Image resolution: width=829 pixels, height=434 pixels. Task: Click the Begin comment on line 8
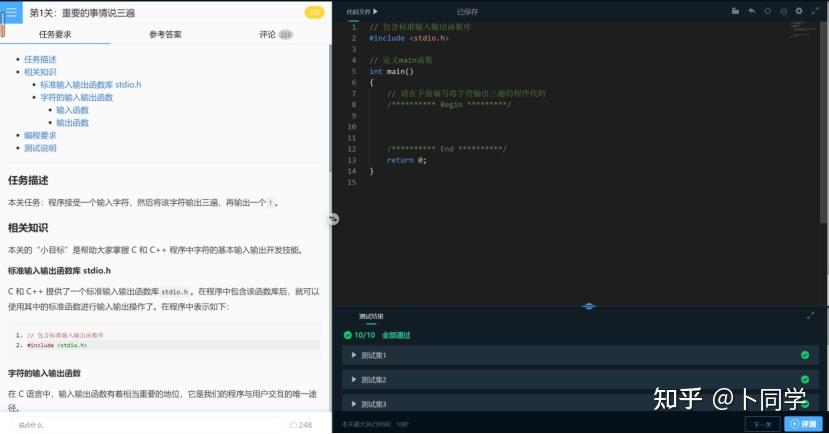point(449,105)
